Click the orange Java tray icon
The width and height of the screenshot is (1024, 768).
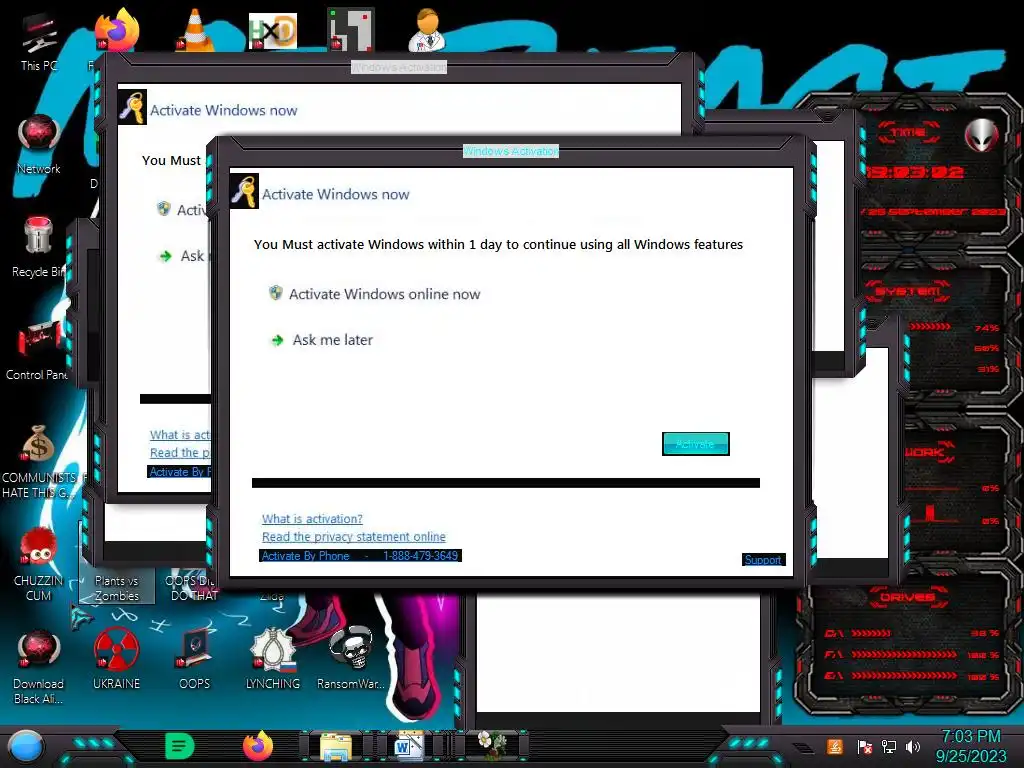[835, 746]
